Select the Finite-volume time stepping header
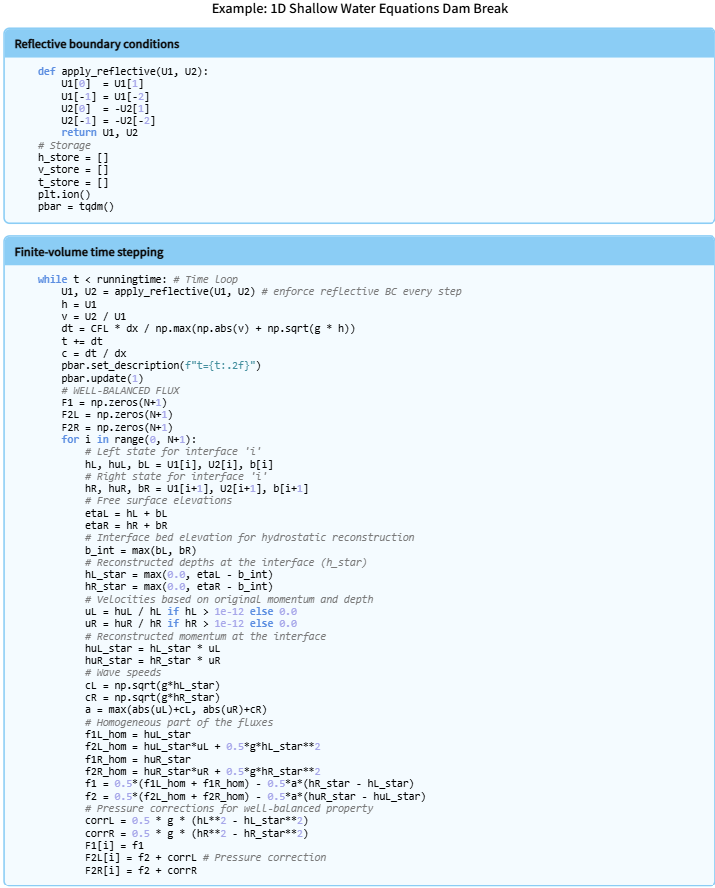Image resolution: width=715 pixels, height=888 pixels. coord(89,252)
